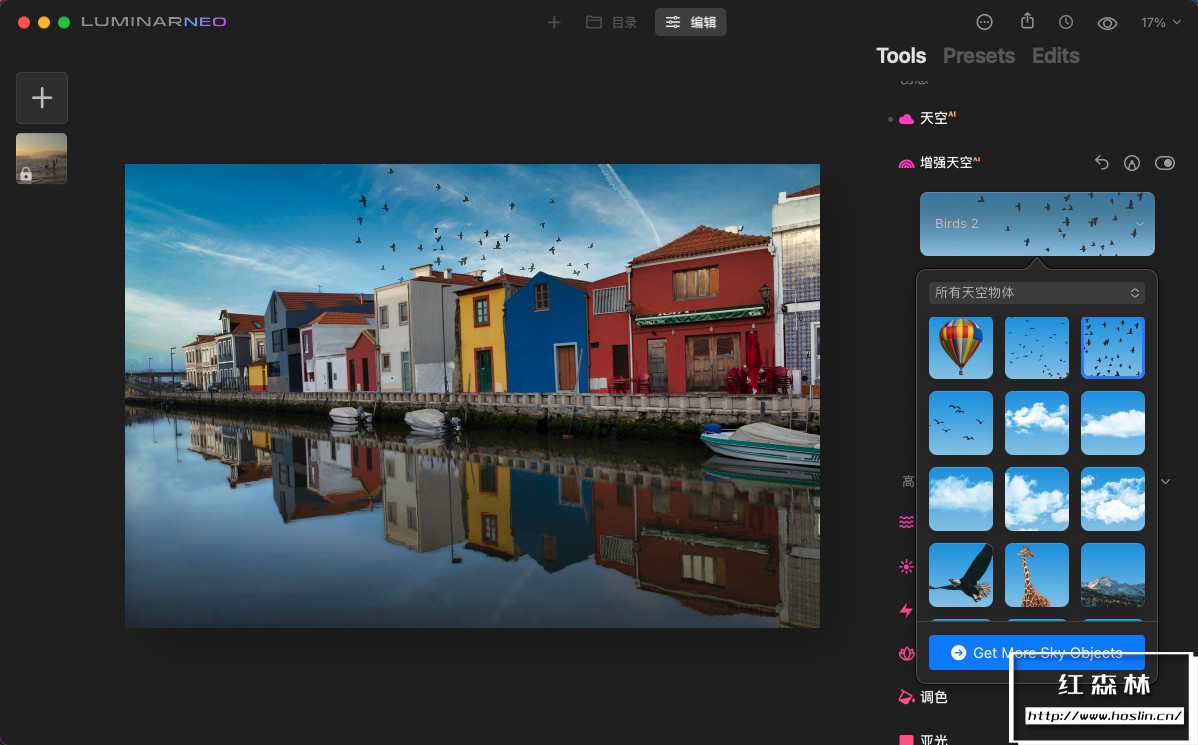Expand the 所有天空物体 category dropdown

pos(1036,293)
